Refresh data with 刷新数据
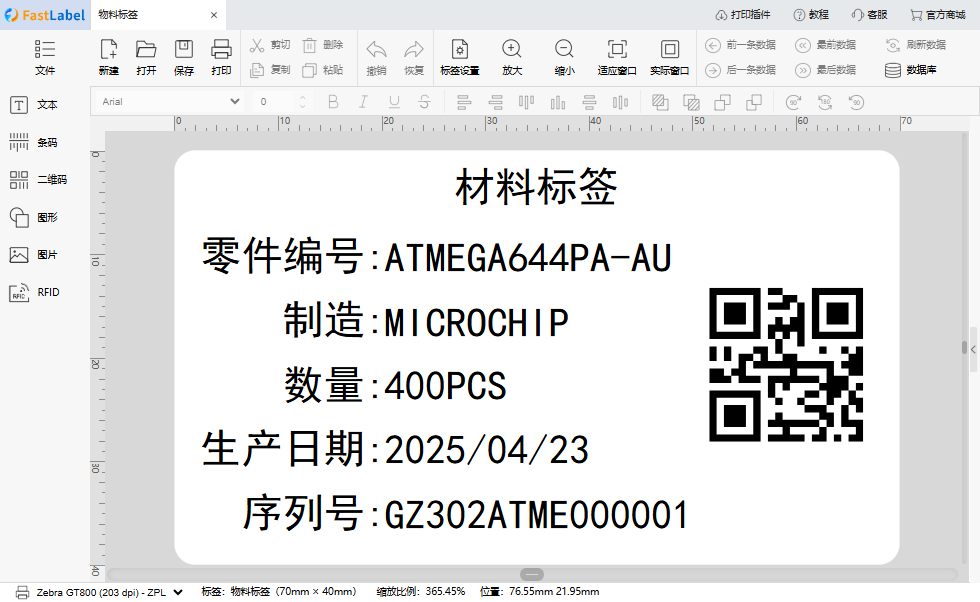Screen dimensions: 980x602 click(x=916, y=45)
